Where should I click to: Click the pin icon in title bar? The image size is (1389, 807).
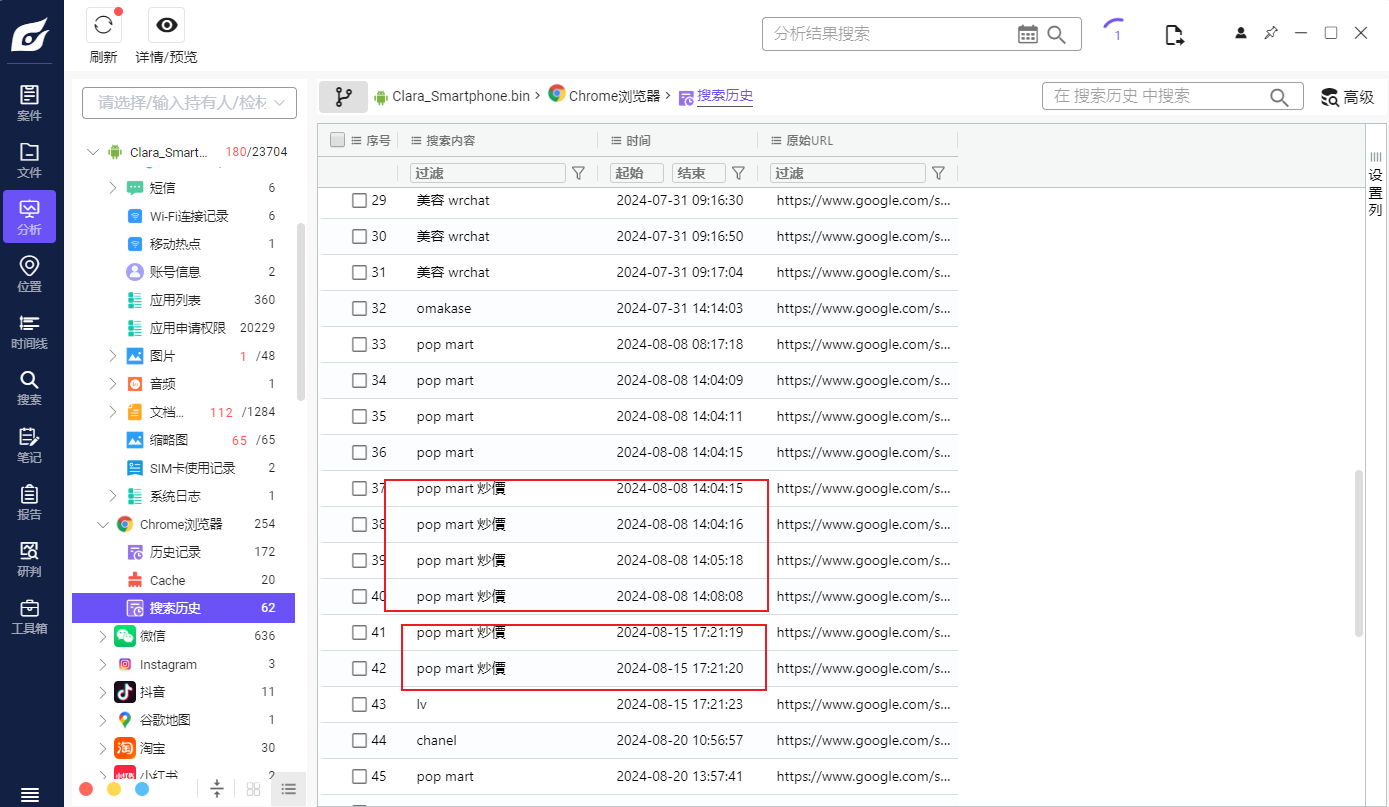tap(1271, 33)
